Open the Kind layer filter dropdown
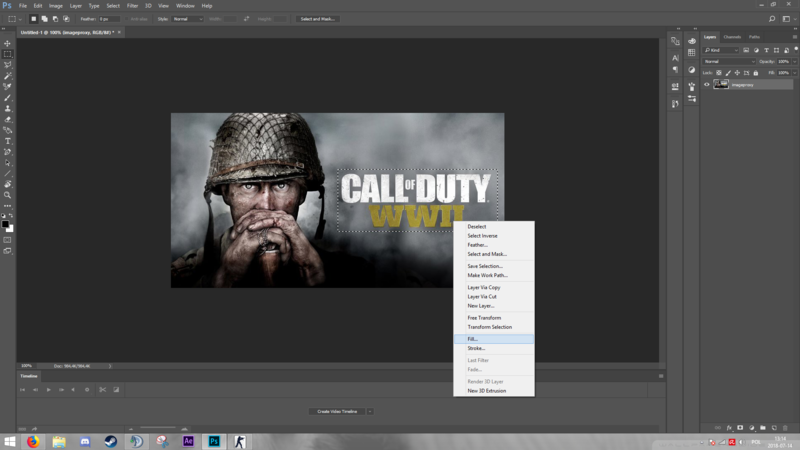 pyautogui.click(x=721, y=50)
